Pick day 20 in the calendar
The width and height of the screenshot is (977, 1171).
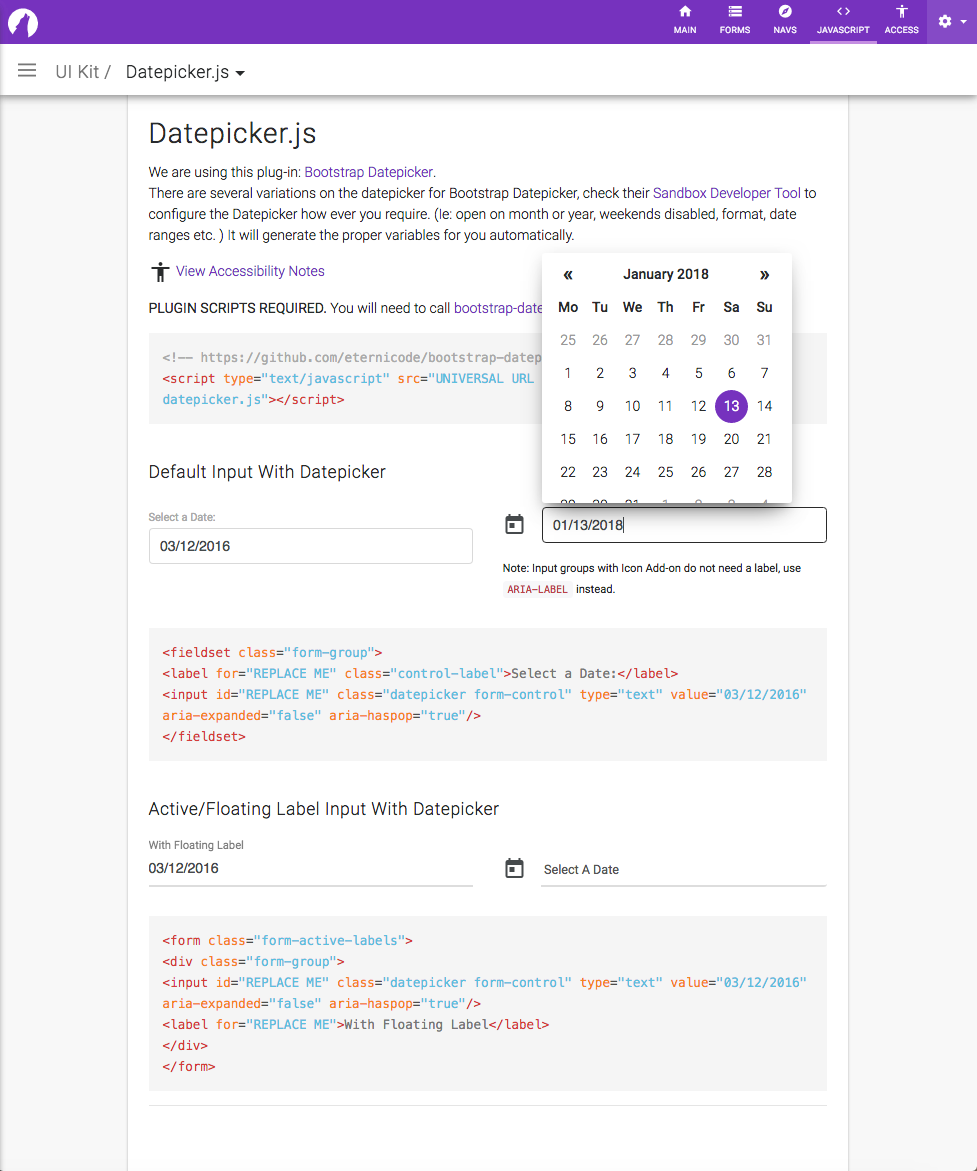tap(731, 439)
